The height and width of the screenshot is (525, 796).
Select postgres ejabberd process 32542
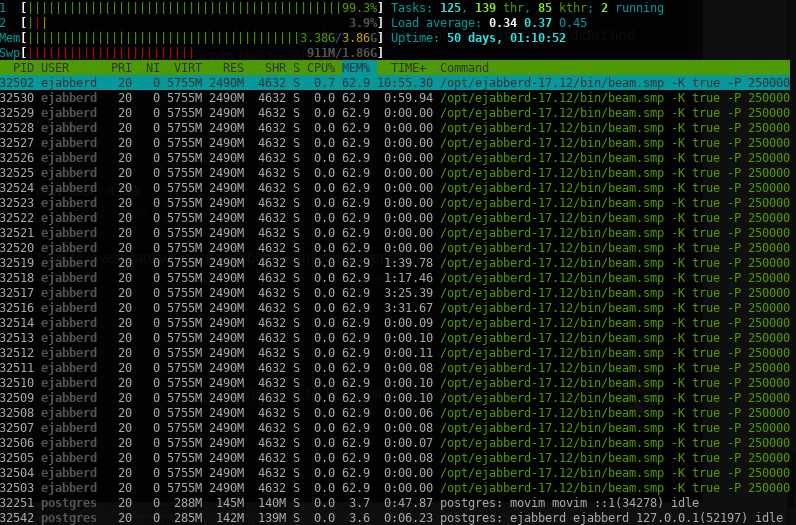[x=395, y=517]
